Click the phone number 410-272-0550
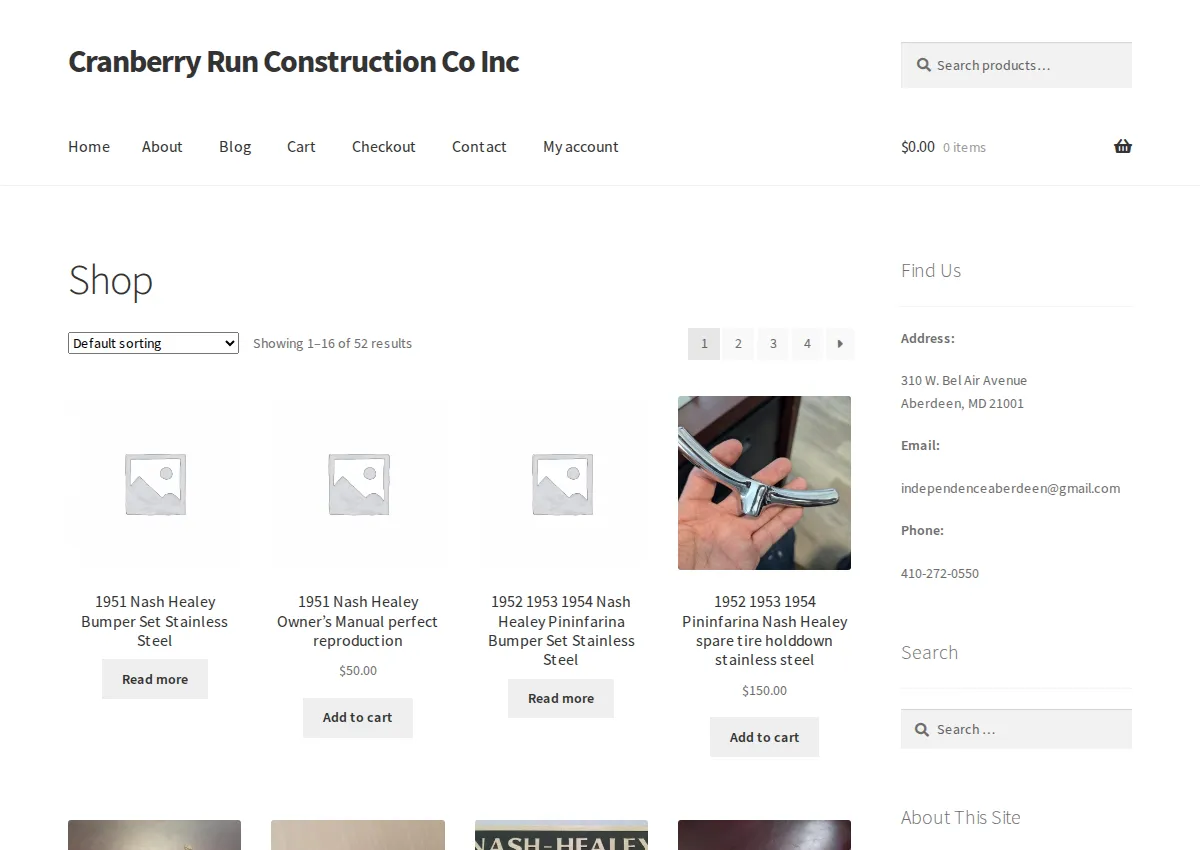This screenshot has width=1200, height=850. 940,573
